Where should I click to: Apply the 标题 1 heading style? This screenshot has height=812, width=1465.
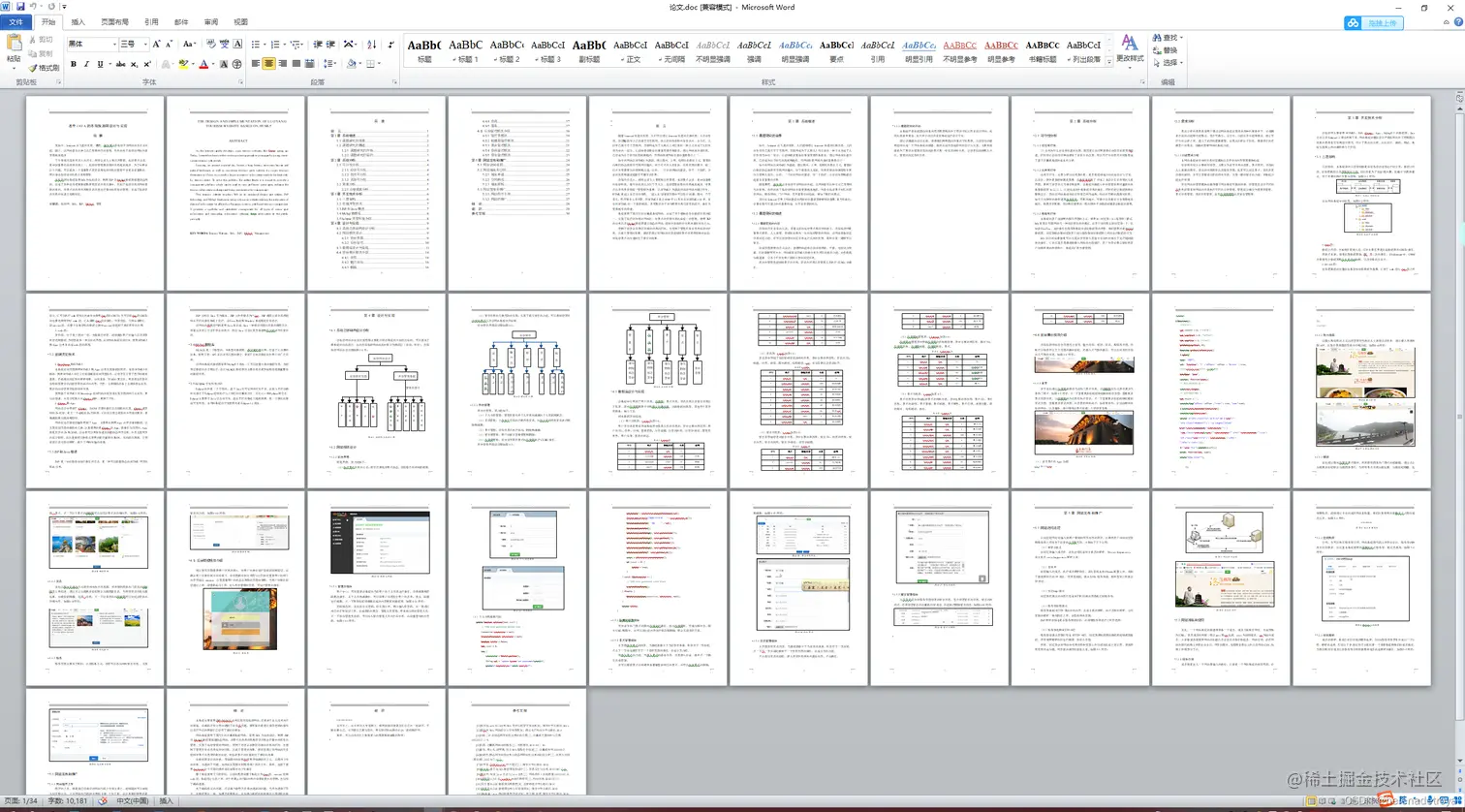coord(466,49)
